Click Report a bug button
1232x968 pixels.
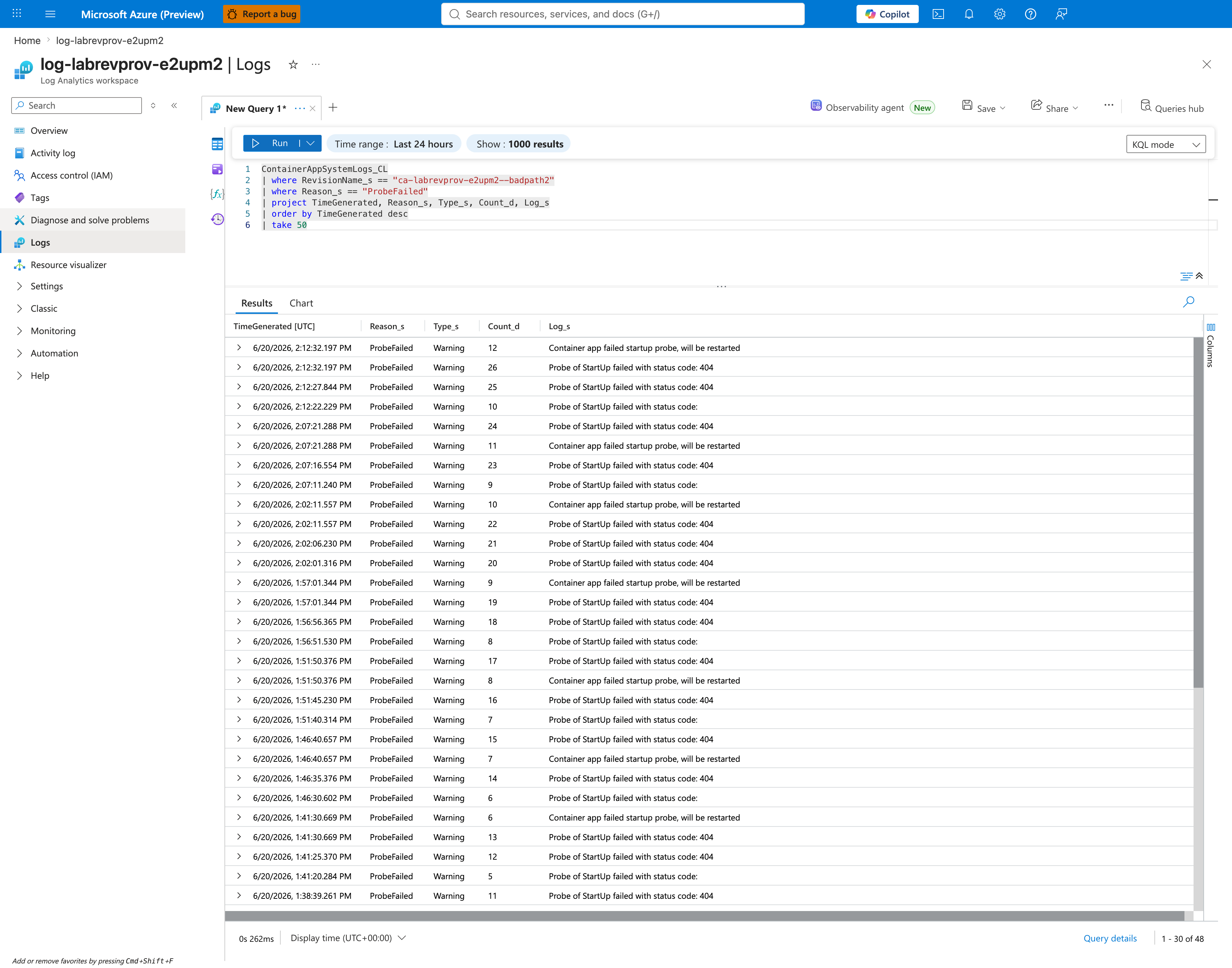[x=262, y=14]
